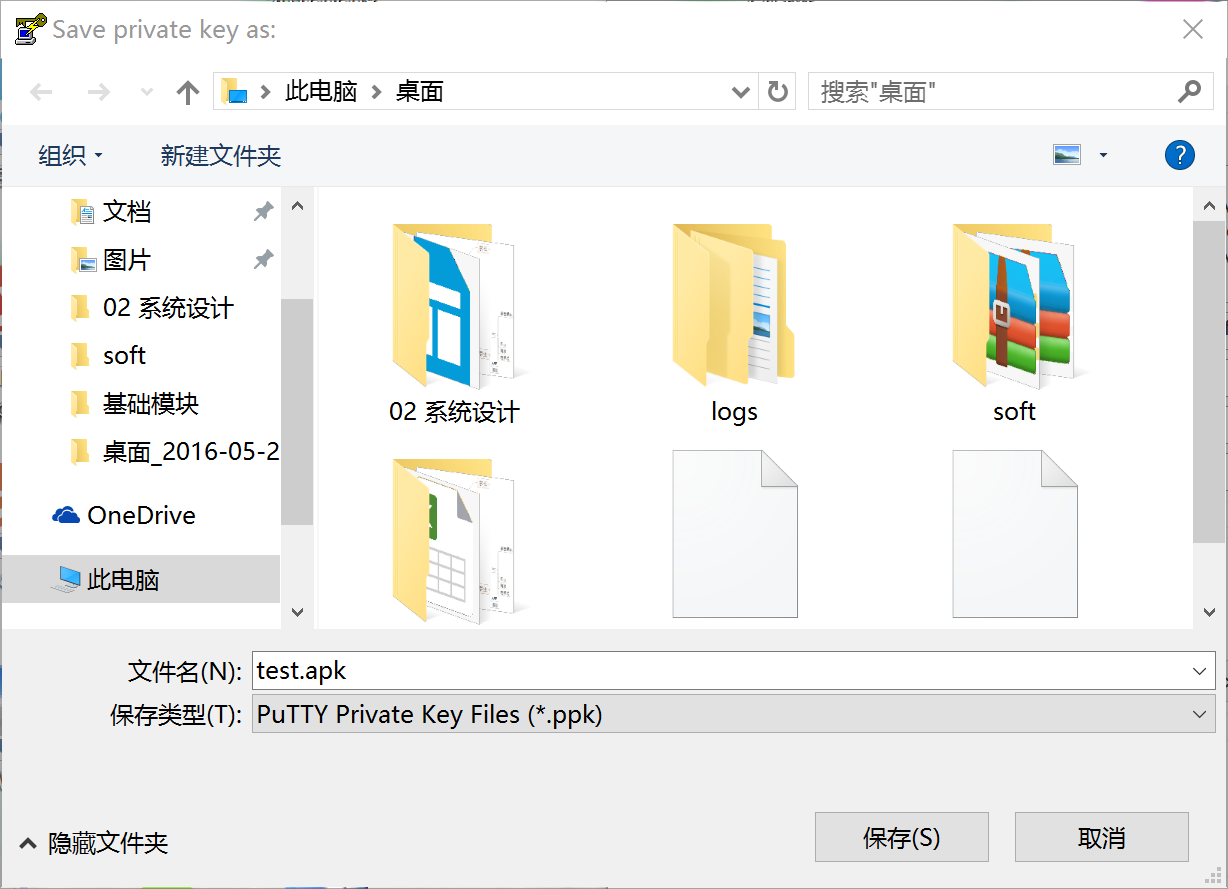
Task: Click the file name field containing test.apk
Action: 720,670
